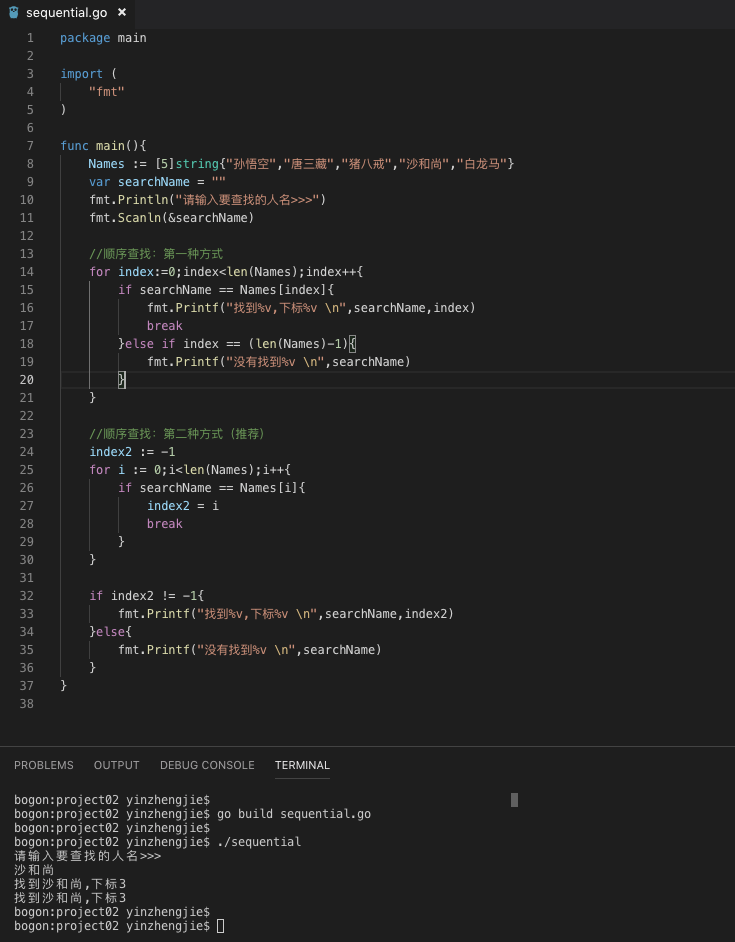Screen dimensions: 735x942
Task: Click the string "猪八戒" in the array
Action: point(366,163)
